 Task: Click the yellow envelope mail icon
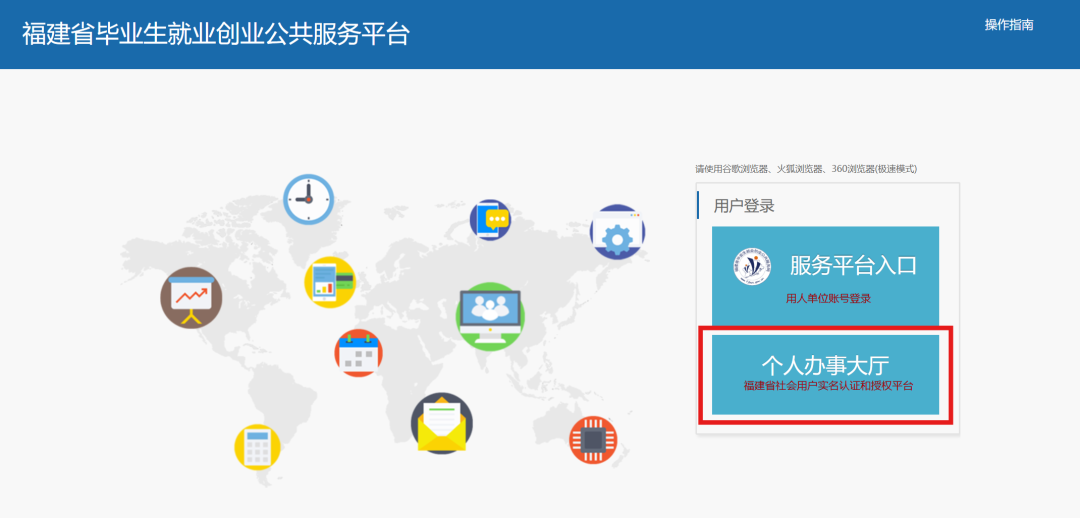(442, 424)
